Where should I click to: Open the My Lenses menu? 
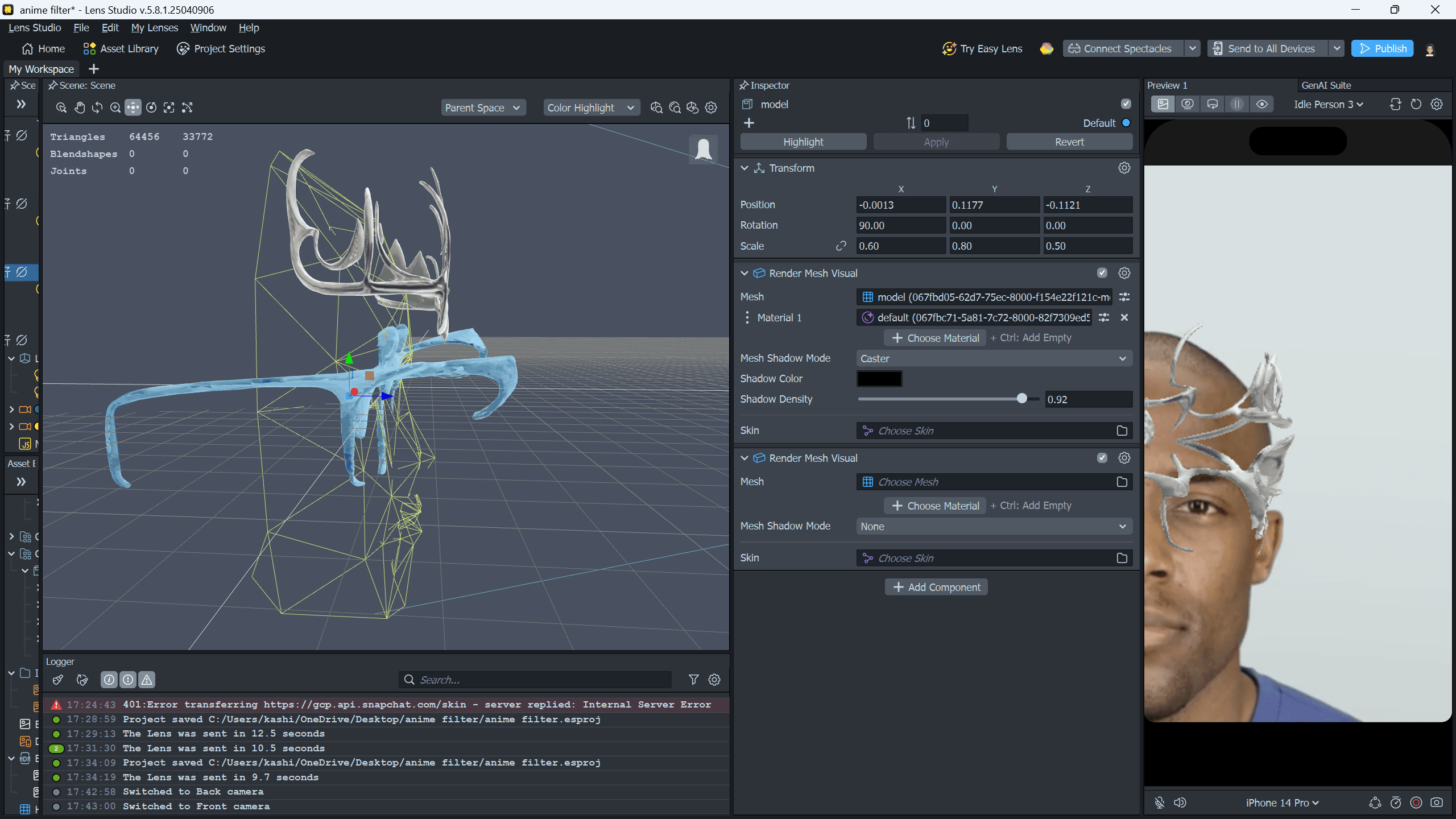(154, 28)
